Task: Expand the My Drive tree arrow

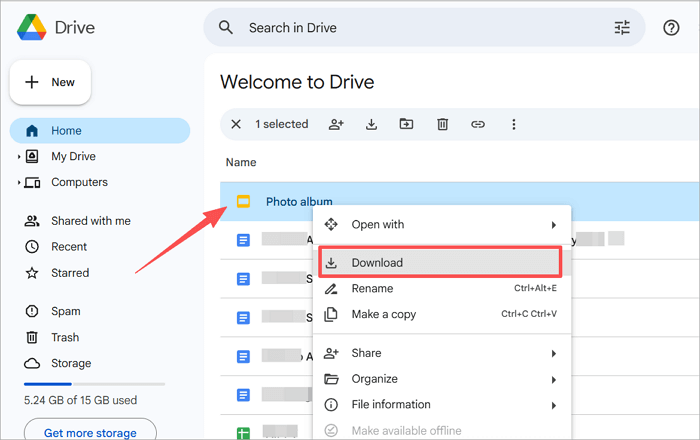Action: (x=19, y=157)
